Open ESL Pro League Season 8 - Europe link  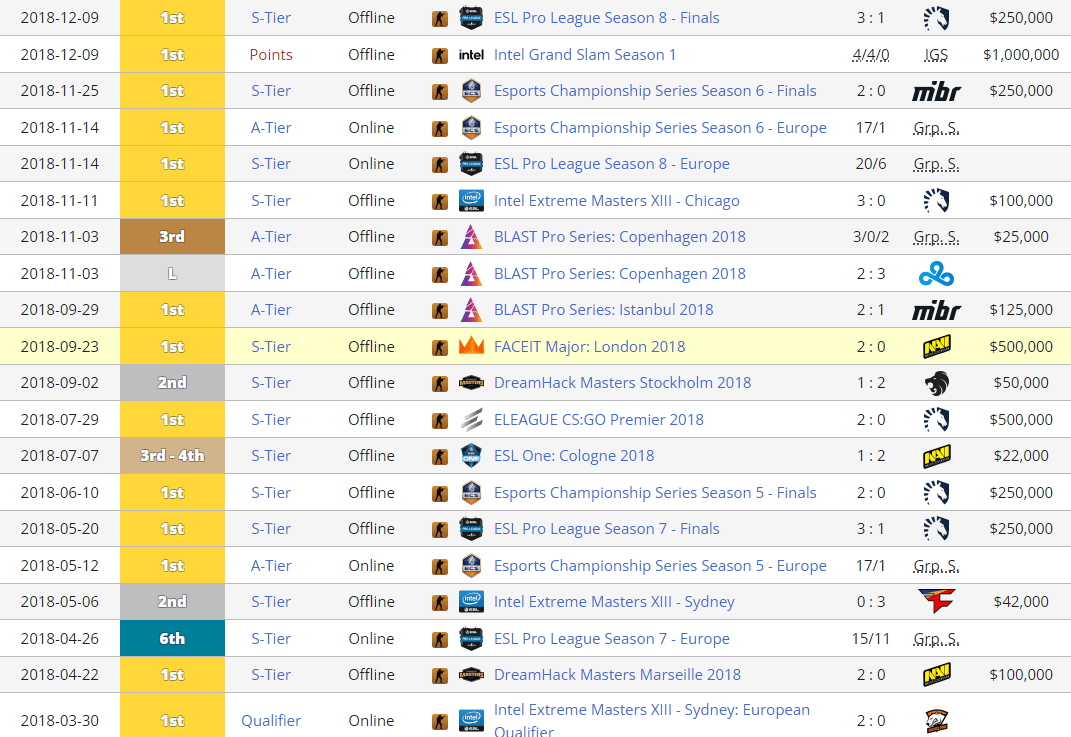[x=611, y=164]
